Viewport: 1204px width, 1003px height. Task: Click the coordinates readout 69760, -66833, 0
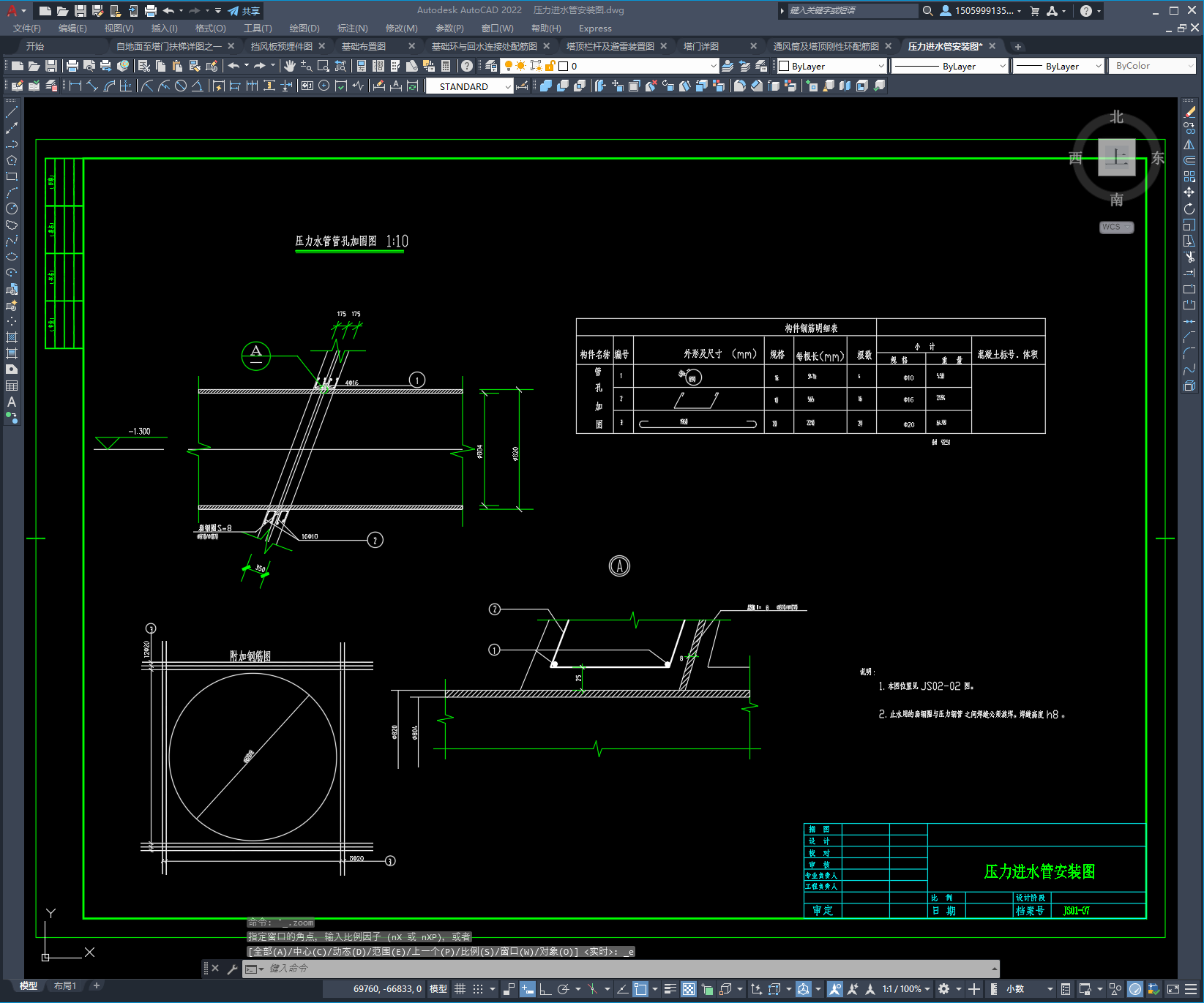tap(387, 989)
